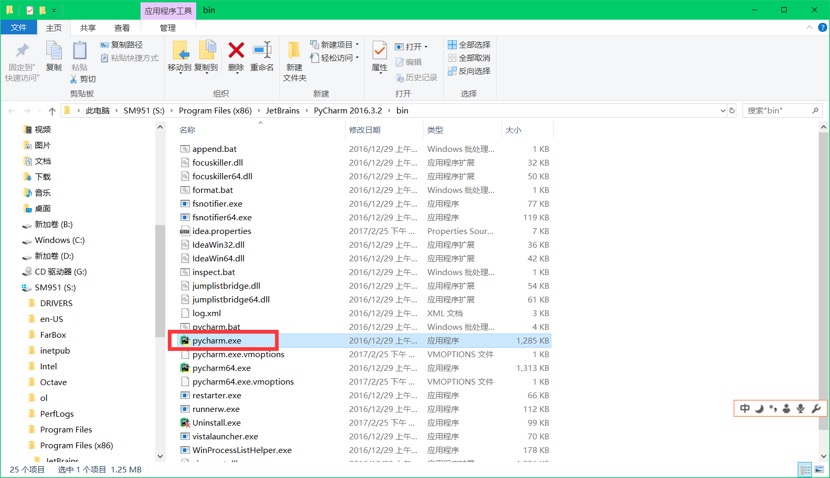Click PyCharm 2016.3.2 in breadcrumb

[347, 111]
